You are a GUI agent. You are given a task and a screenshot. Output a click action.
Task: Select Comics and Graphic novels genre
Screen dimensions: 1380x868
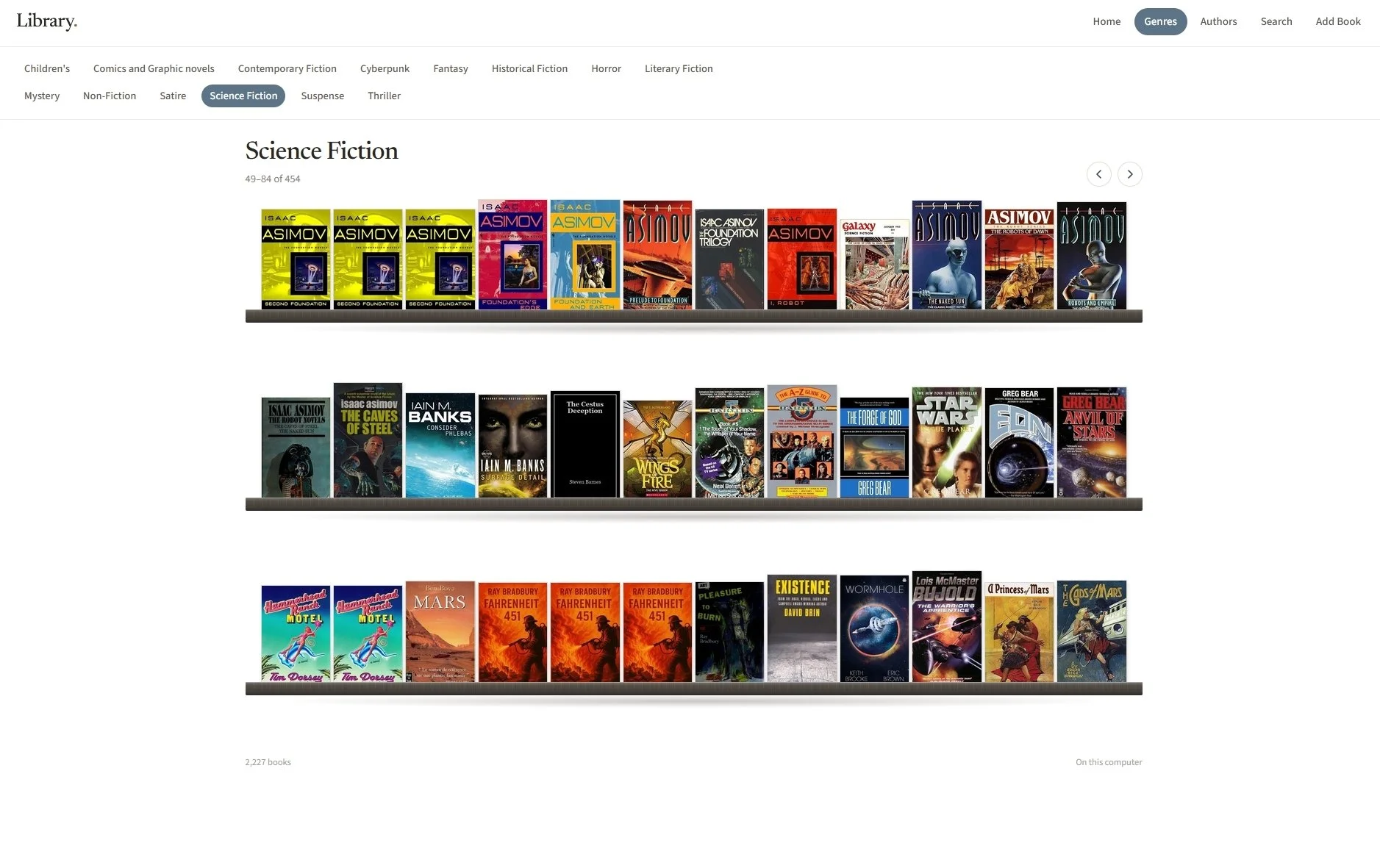click(154, 68)
